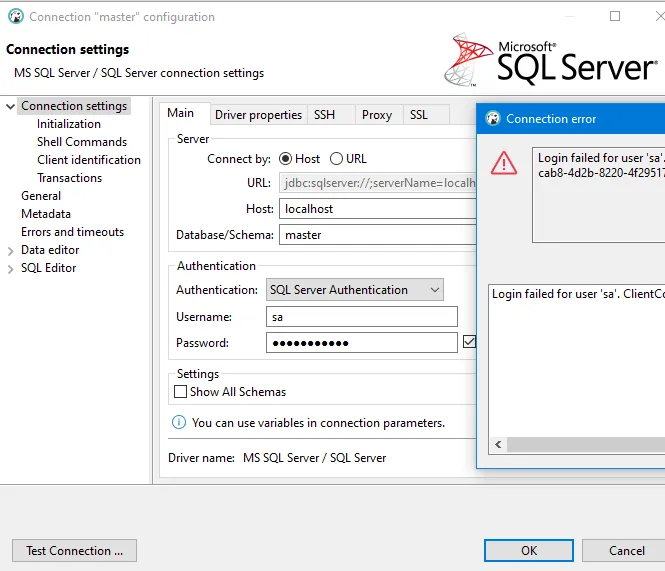Click the upper Login failed message box
Image resolution: width=665 pixels, height=571 pixels.
pyautogui.click(x=598, y=195)
